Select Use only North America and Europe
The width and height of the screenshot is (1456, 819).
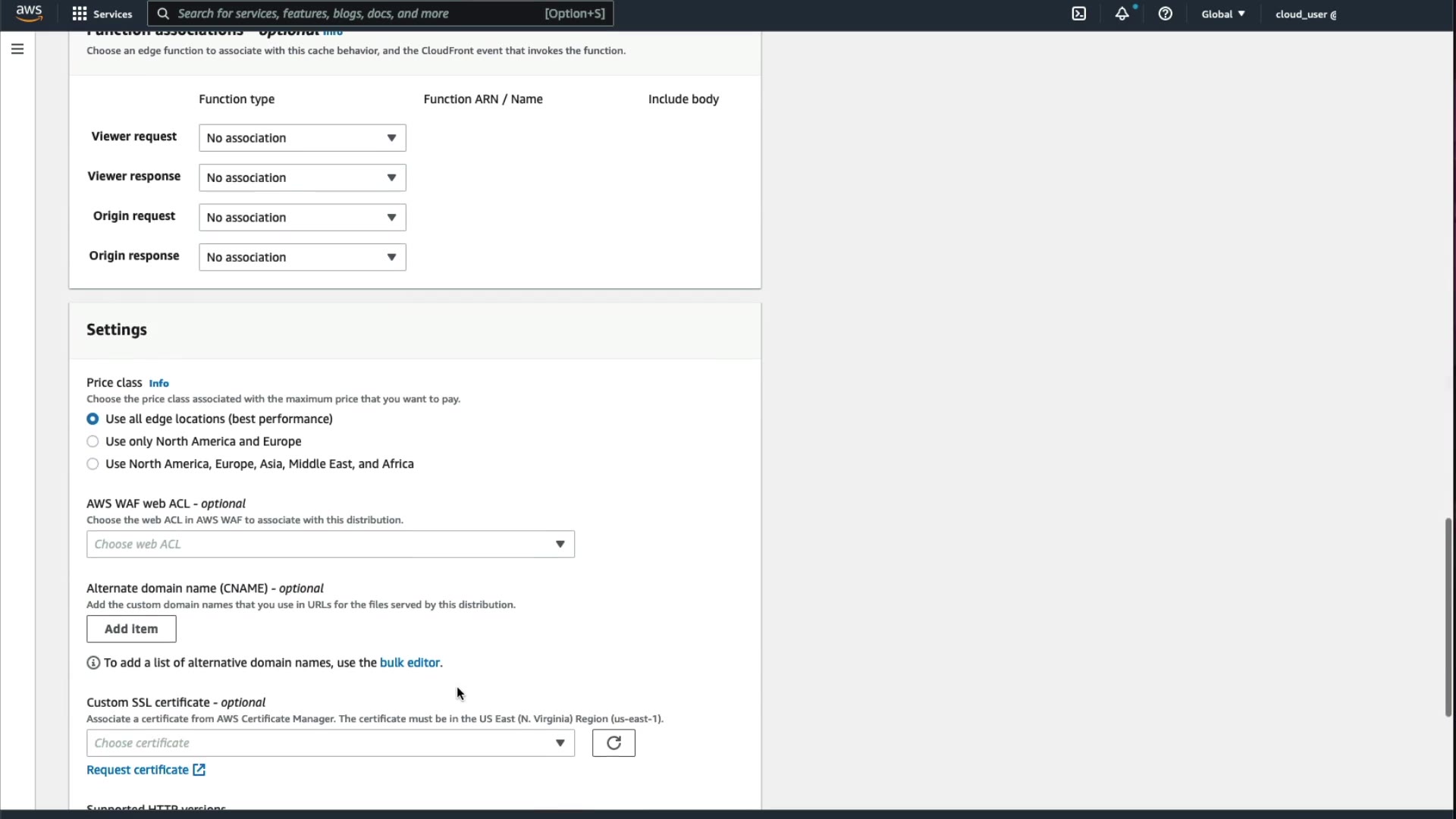[93, 441]
